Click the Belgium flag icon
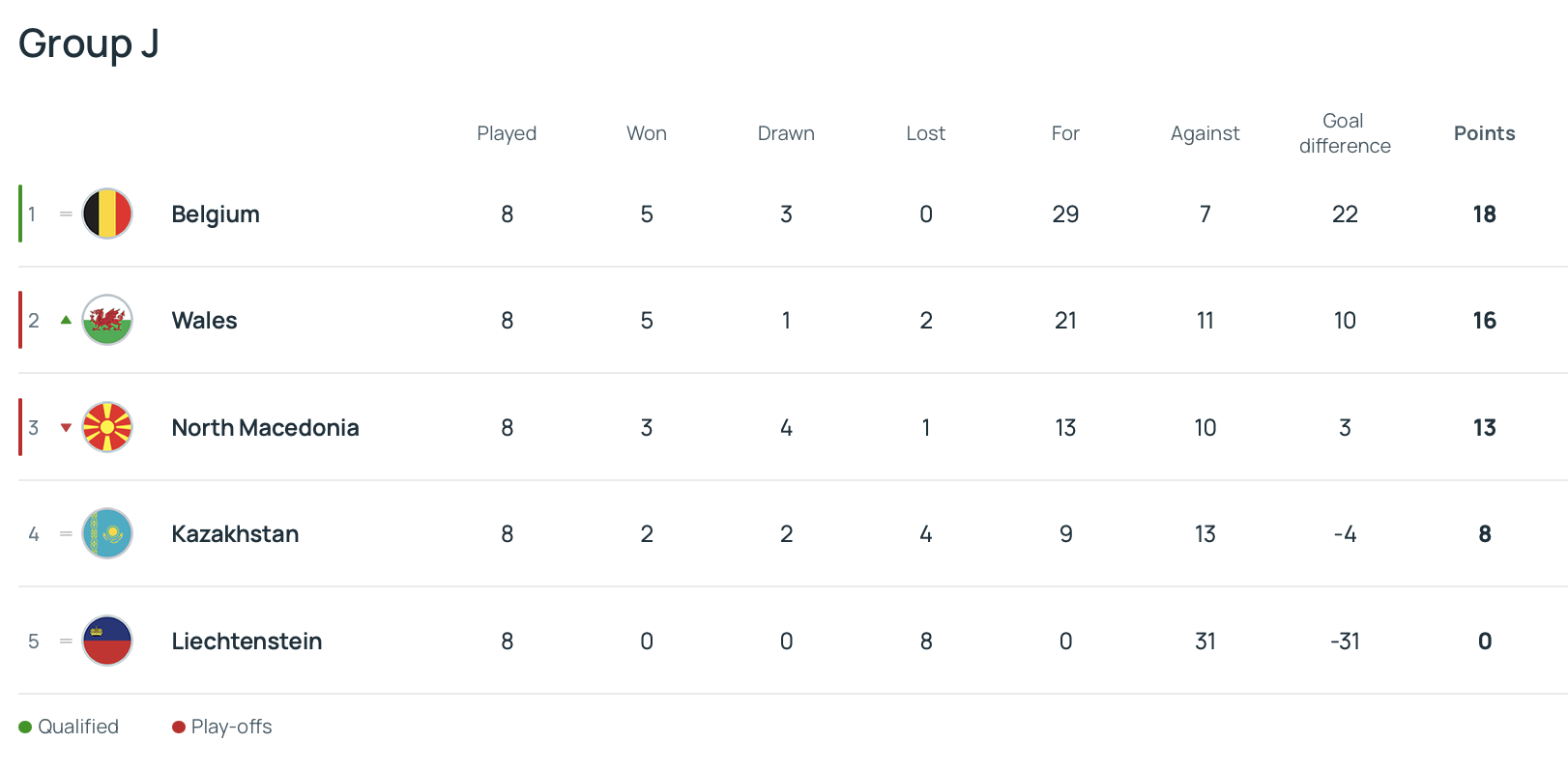The height and width of the screenshot is (771, 1568). pyautogui.click(x=107, y=214)
